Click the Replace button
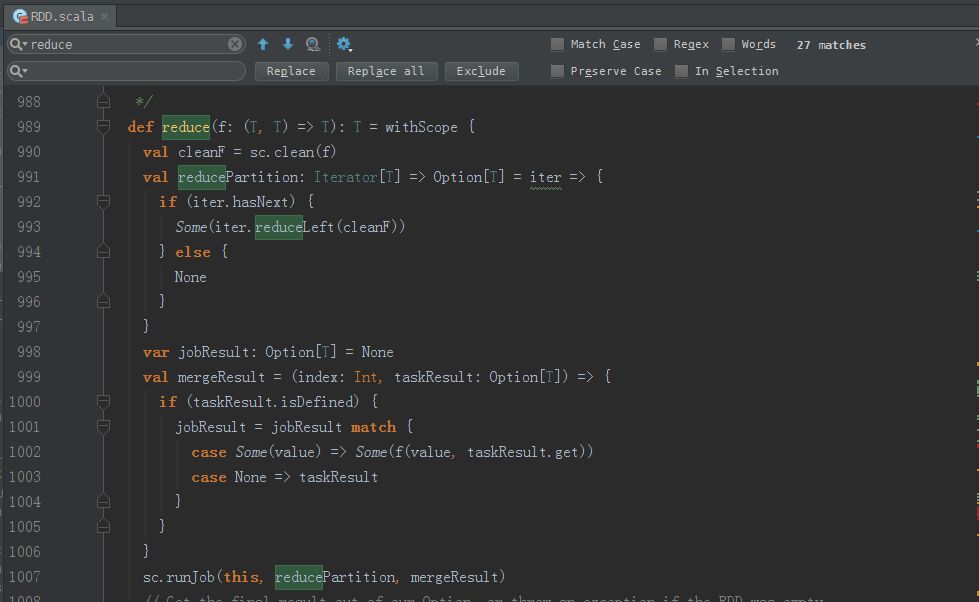The height and width of the screenshot is (602, 979). click(x=291, y=71)
